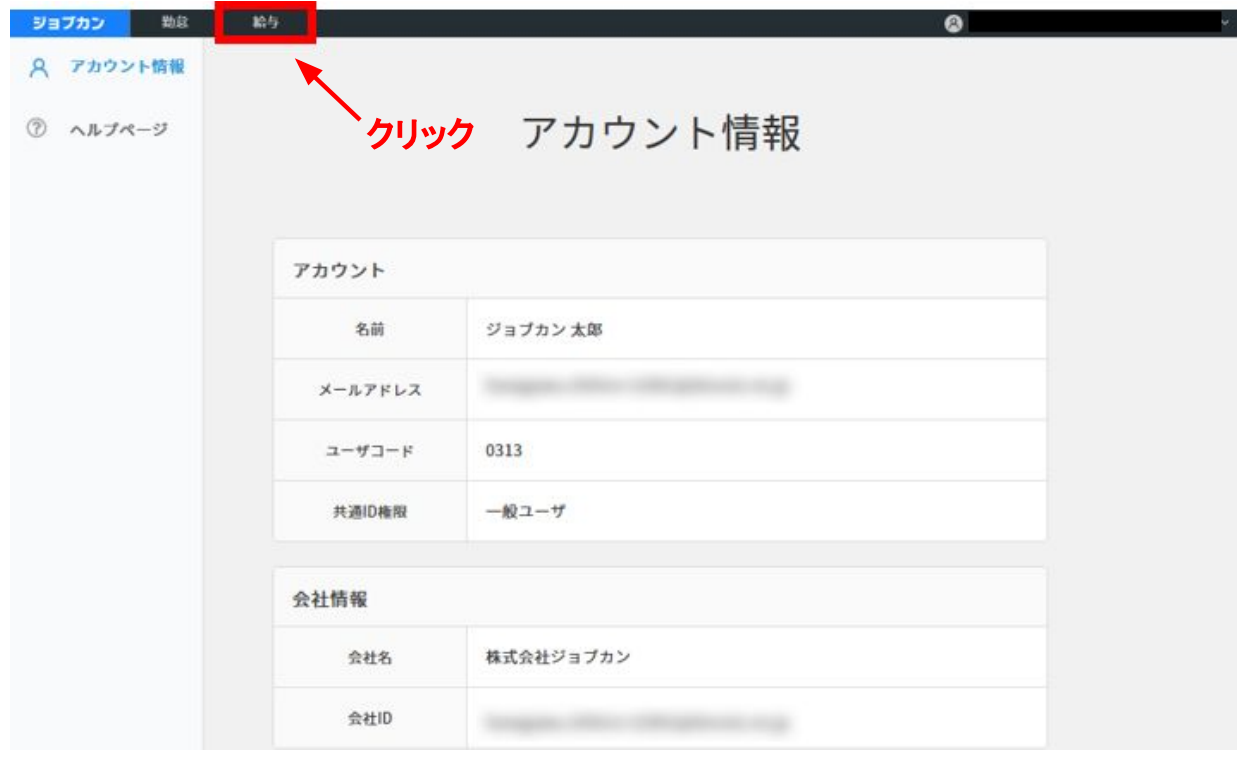Click the person icon beside アカウント情報
The width and height of the screenshot is (1252, 764).
point(39,68)
